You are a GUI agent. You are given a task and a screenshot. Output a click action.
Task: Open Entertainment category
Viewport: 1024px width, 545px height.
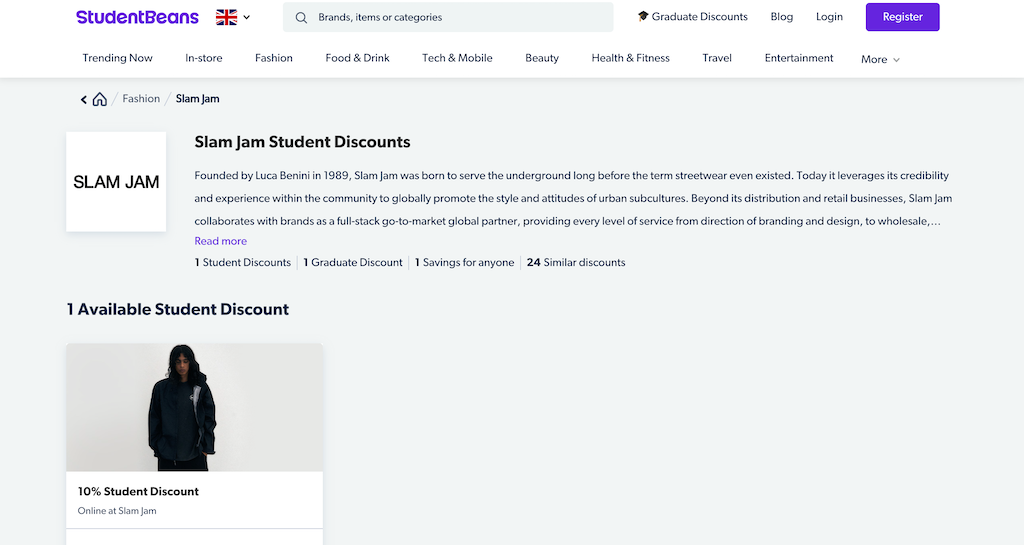click(799, 58)
